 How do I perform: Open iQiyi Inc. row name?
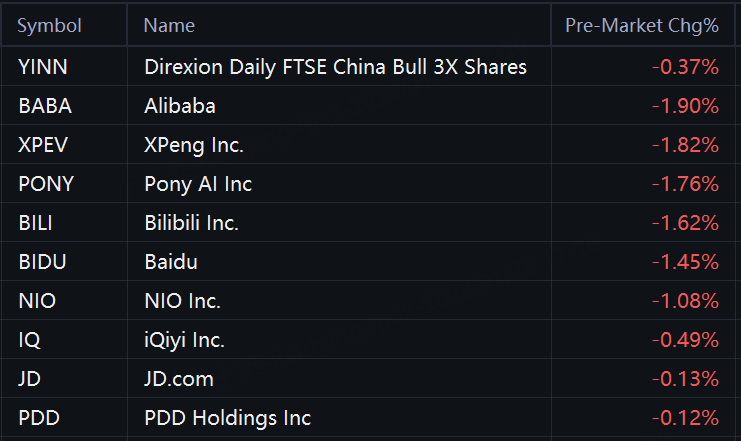[x=184, y=340]
